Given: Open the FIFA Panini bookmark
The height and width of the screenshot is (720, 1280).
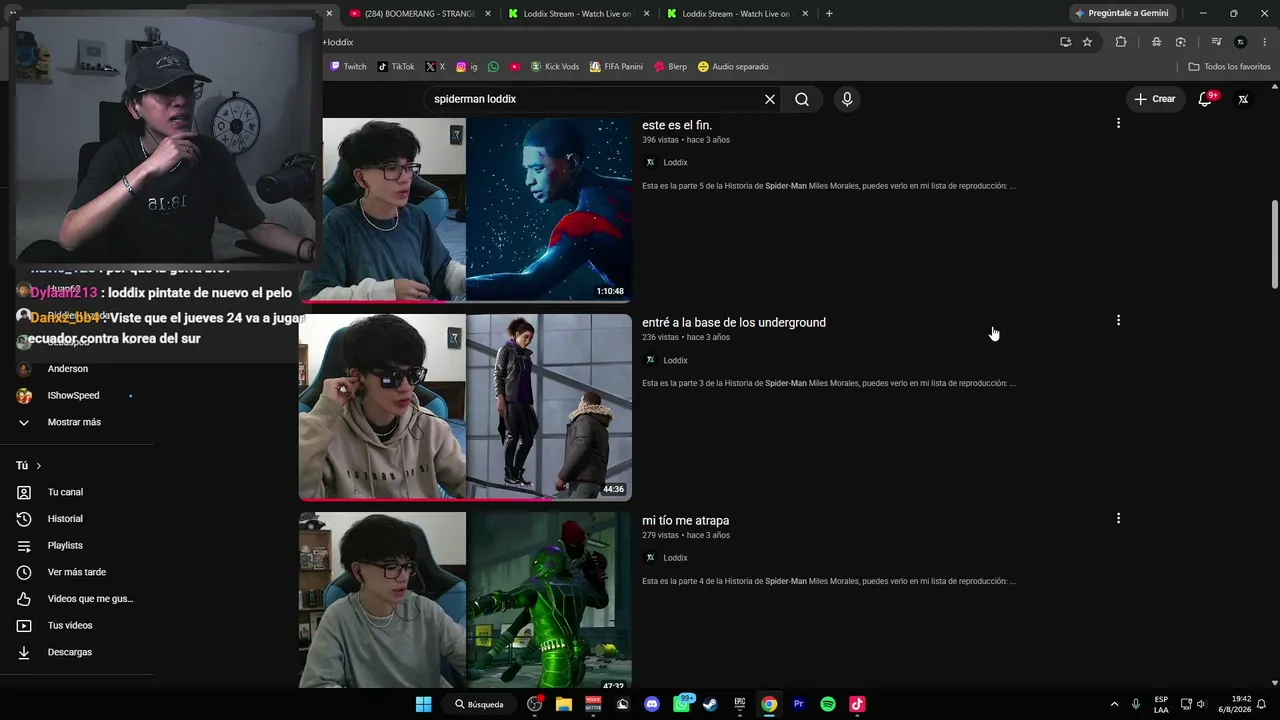Looking at the screenshot, I should point(616,66).
